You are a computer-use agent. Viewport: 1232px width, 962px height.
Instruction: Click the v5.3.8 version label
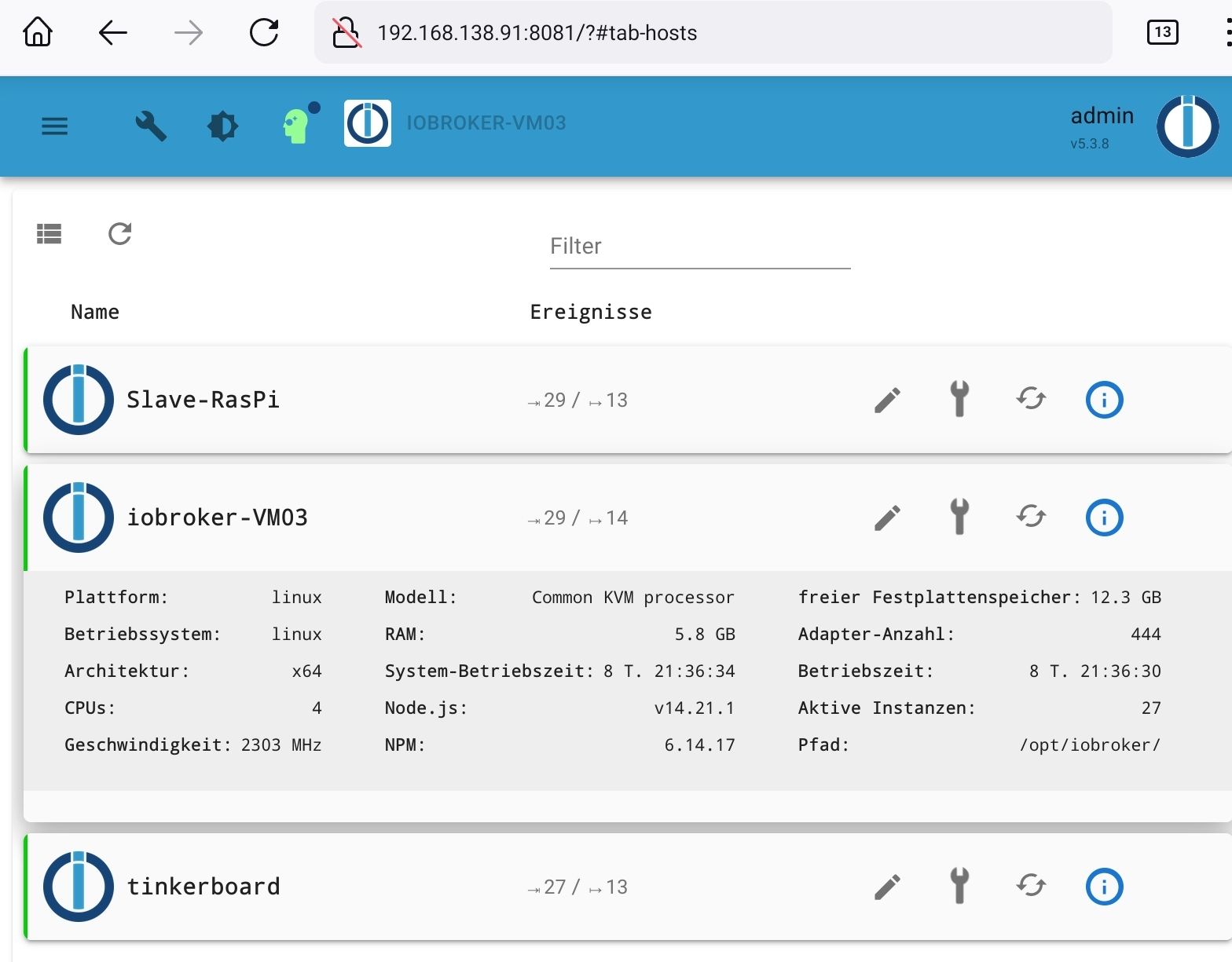[1090, 144]
